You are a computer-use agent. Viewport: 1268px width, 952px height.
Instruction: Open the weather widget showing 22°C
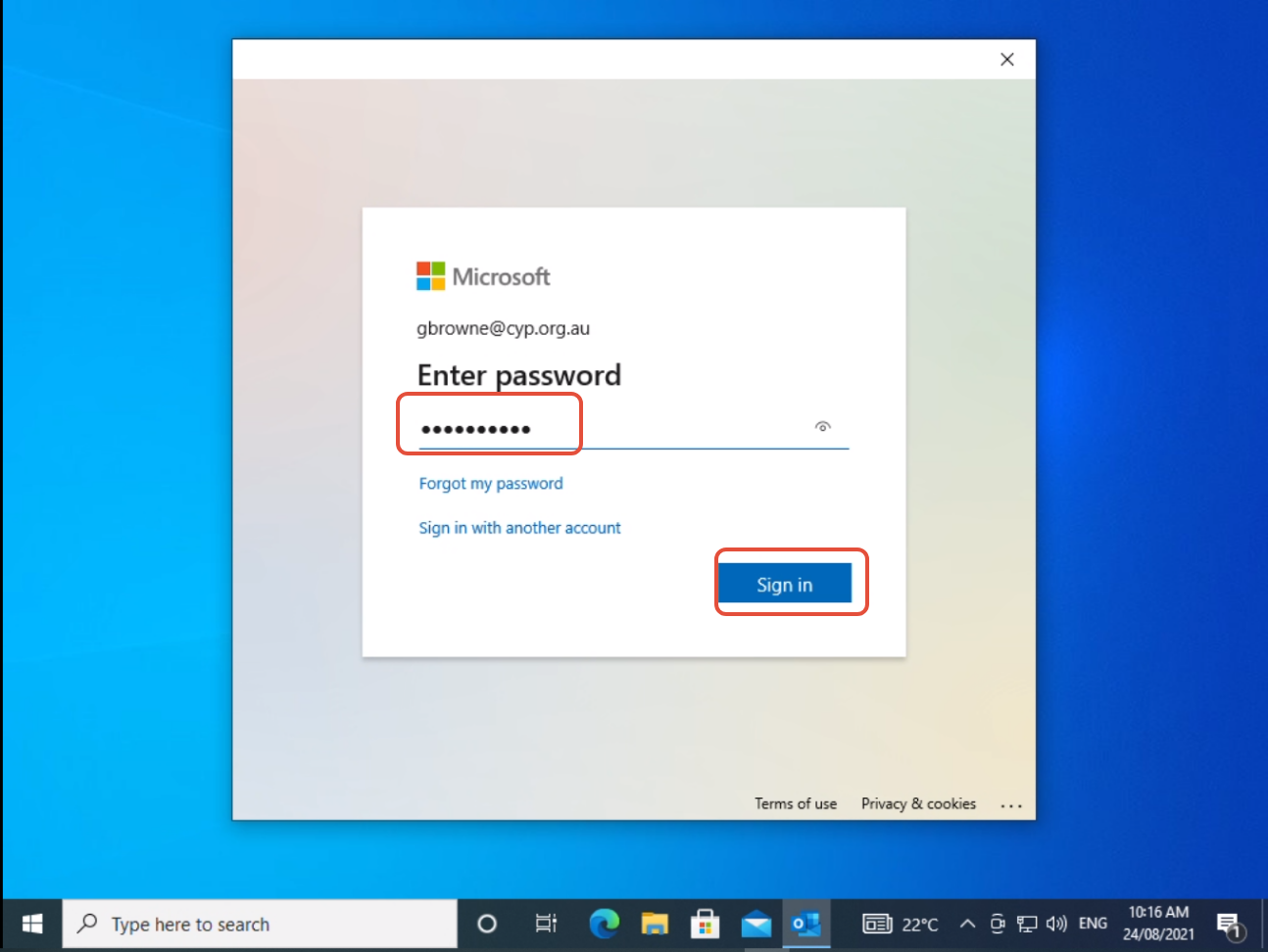click(x=901, y=925)
